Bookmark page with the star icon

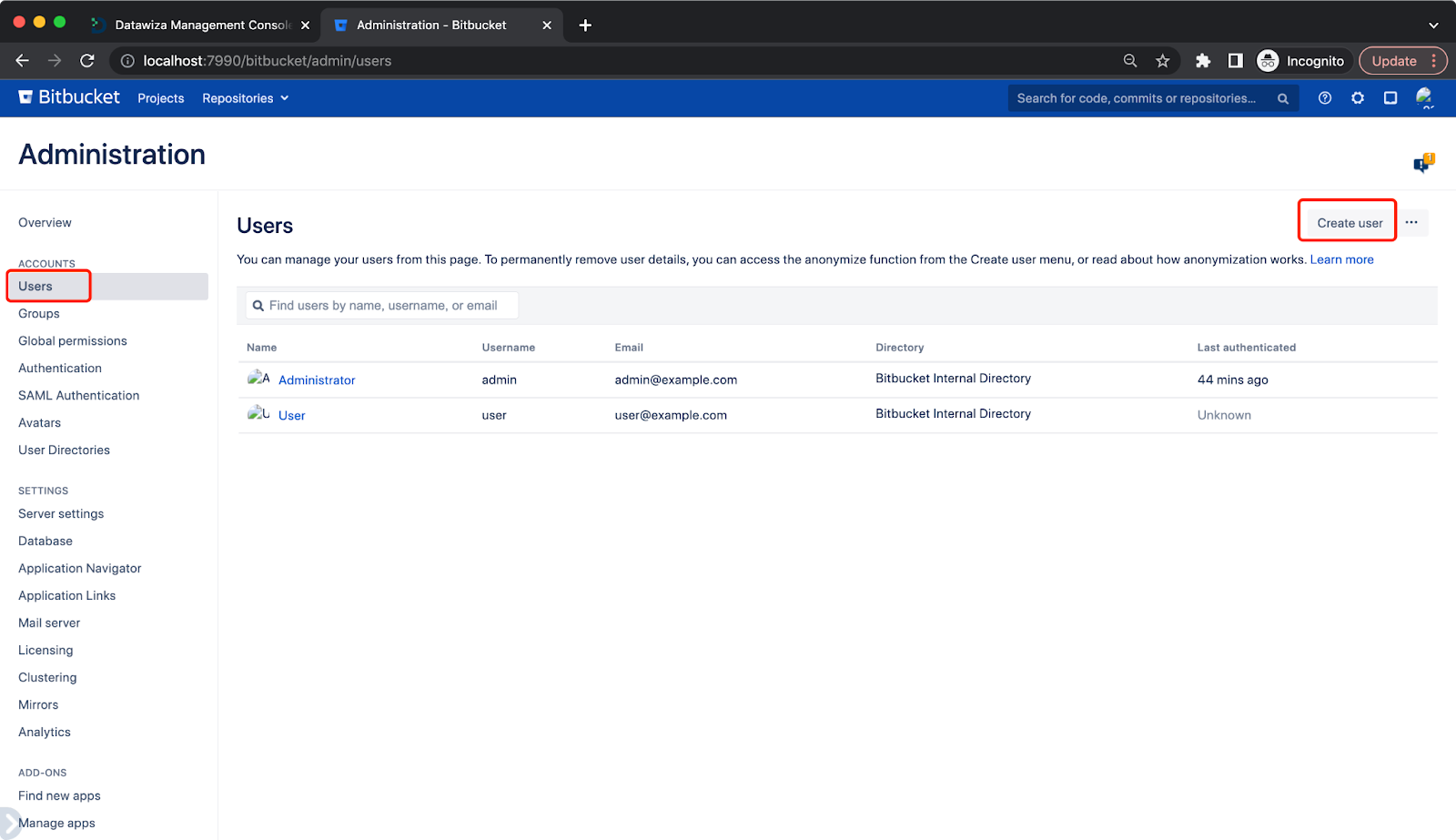tap(1163, 61)
